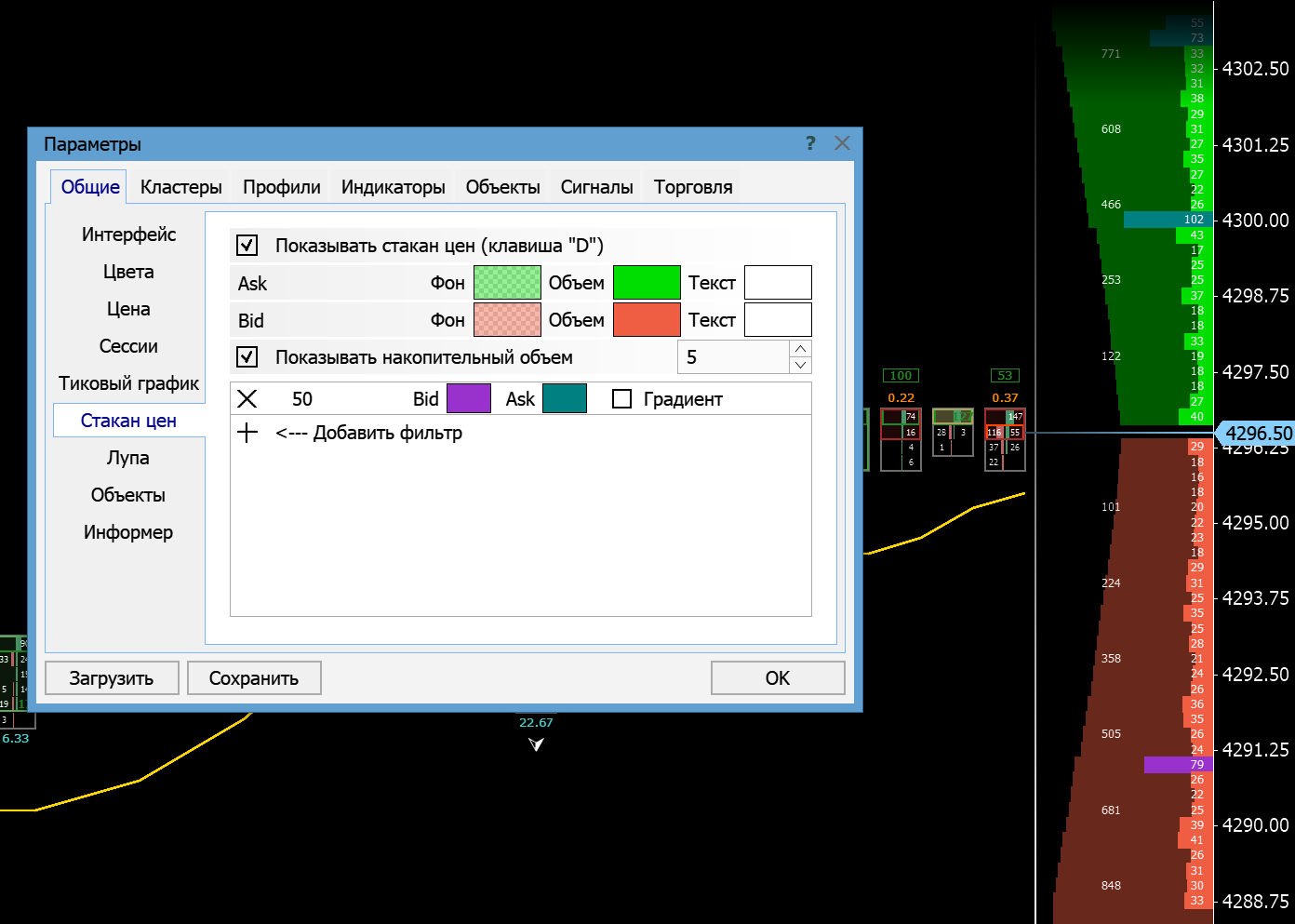The height and width of the screenshot is (924, 1295).
Task: Open the Индикаторы tab
Action: [393, 187]
